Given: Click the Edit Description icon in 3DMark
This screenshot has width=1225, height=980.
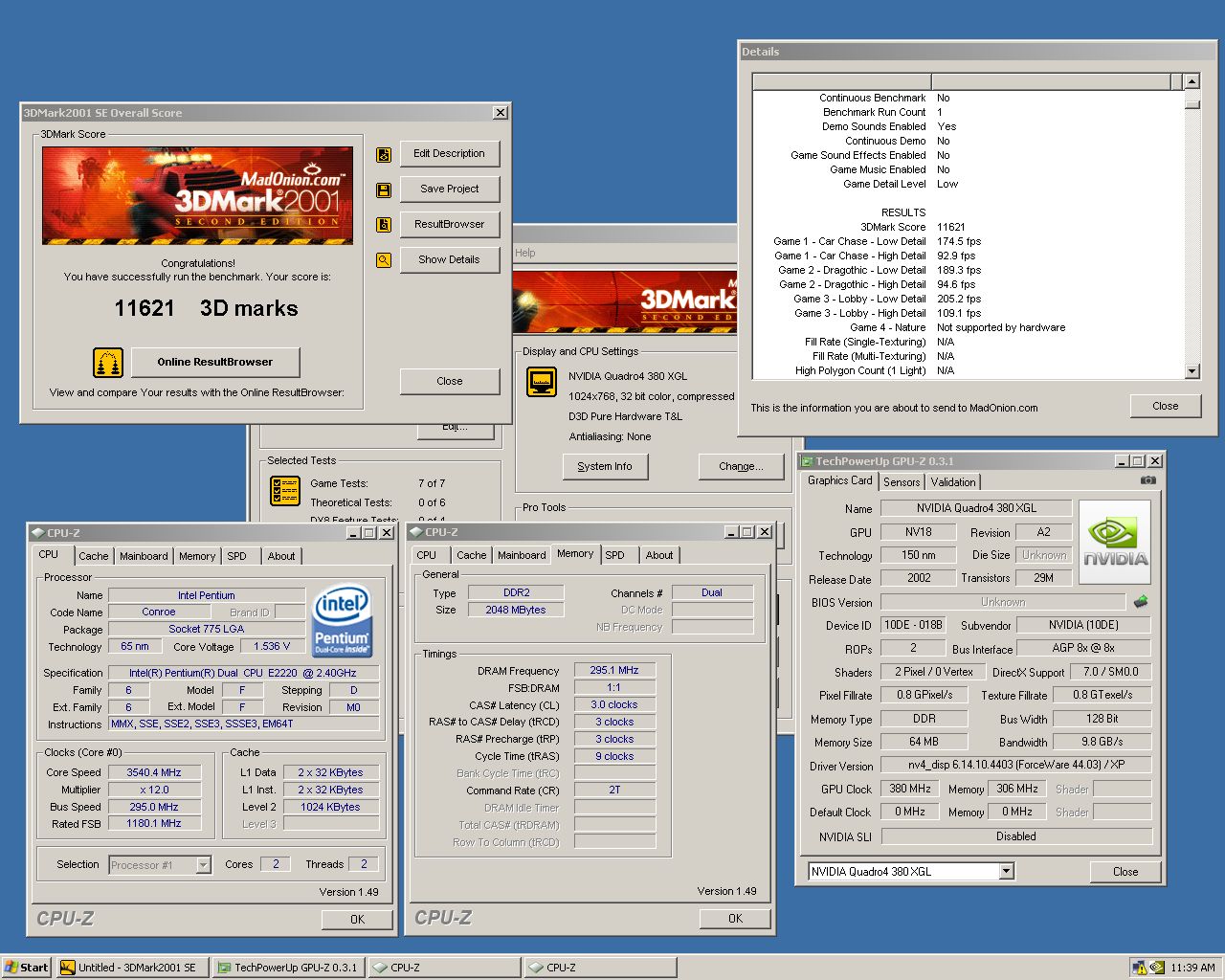Looking at the screenshot, I should point(384,154).
